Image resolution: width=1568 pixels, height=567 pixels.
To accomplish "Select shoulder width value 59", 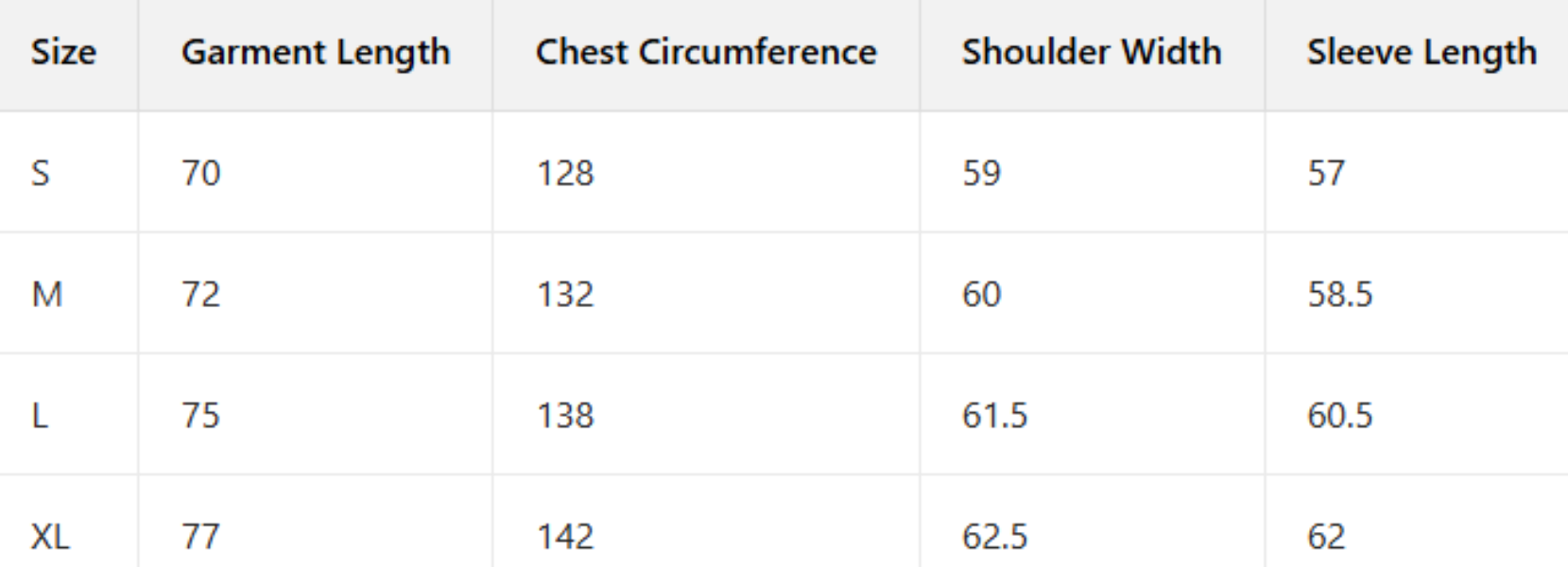I will pyautogui.click(x=981, y=173).
